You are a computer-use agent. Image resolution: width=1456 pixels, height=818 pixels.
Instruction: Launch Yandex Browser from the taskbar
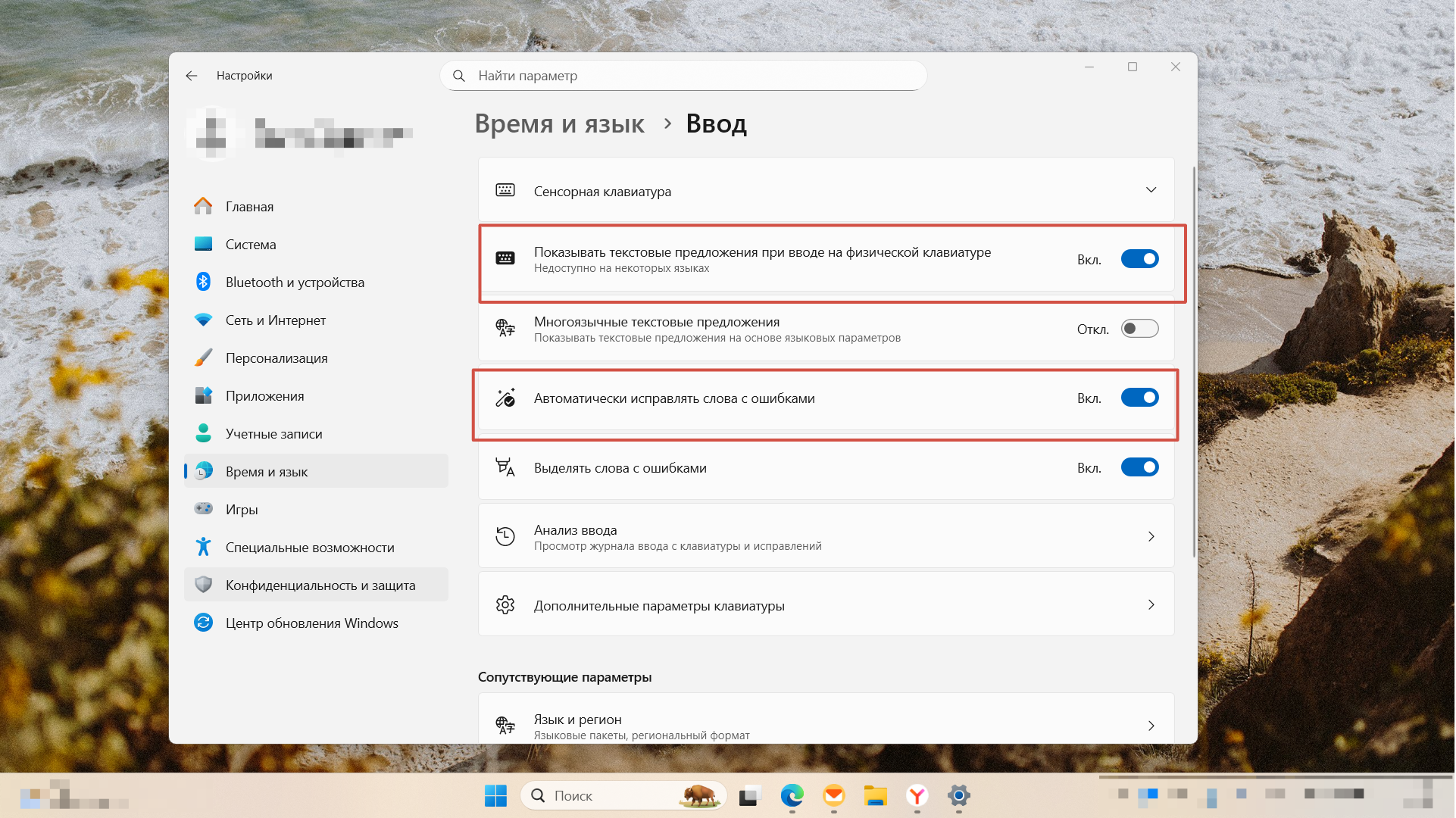(x=917, y=795)
